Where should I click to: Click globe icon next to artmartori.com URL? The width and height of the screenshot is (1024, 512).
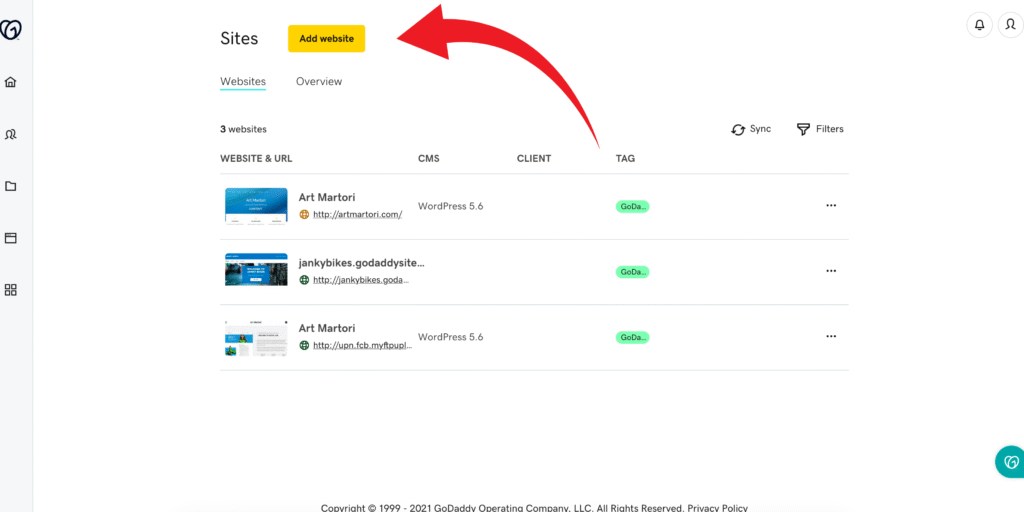point(304,214)
